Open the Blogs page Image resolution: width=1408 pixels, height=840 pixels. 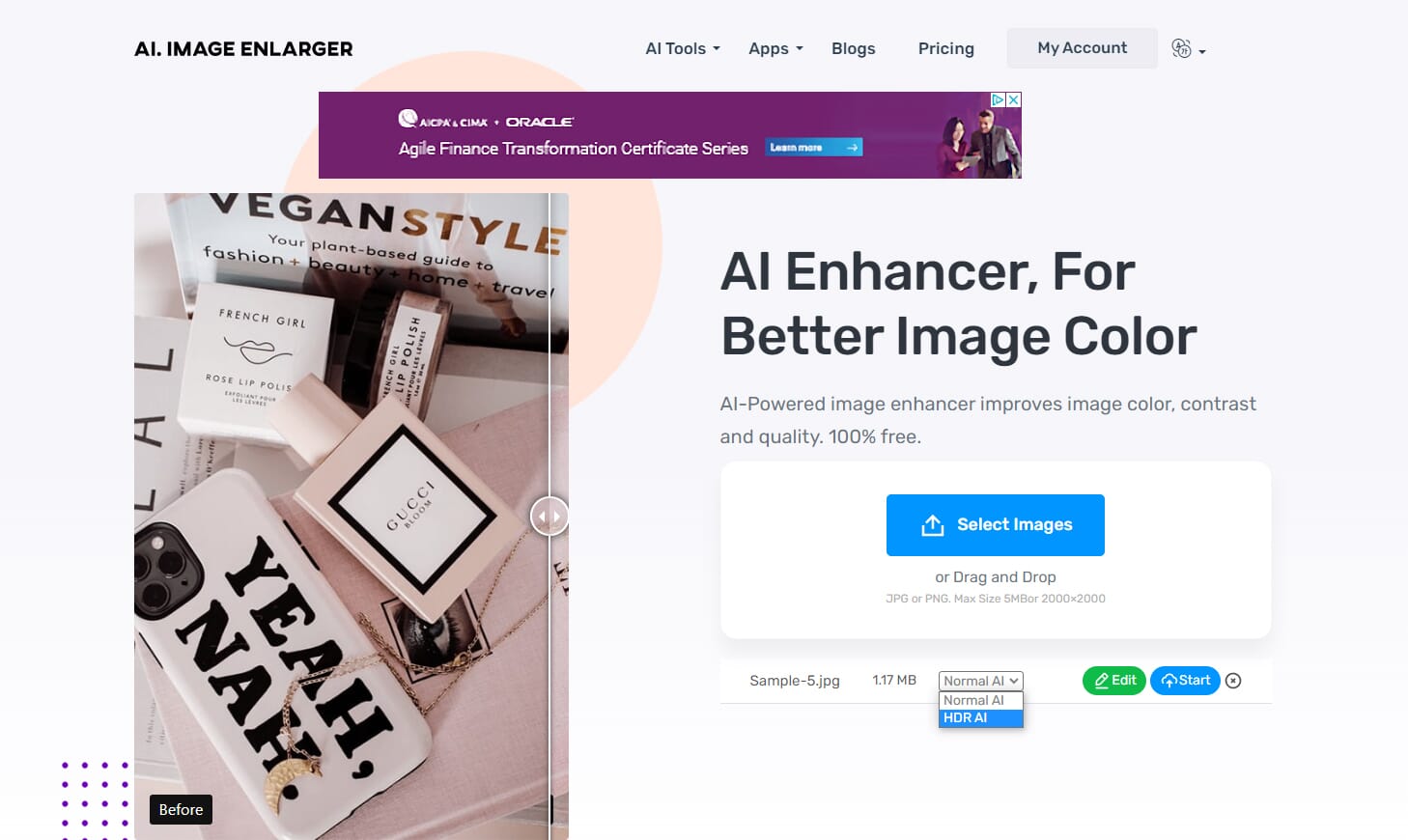coord(854,48)
